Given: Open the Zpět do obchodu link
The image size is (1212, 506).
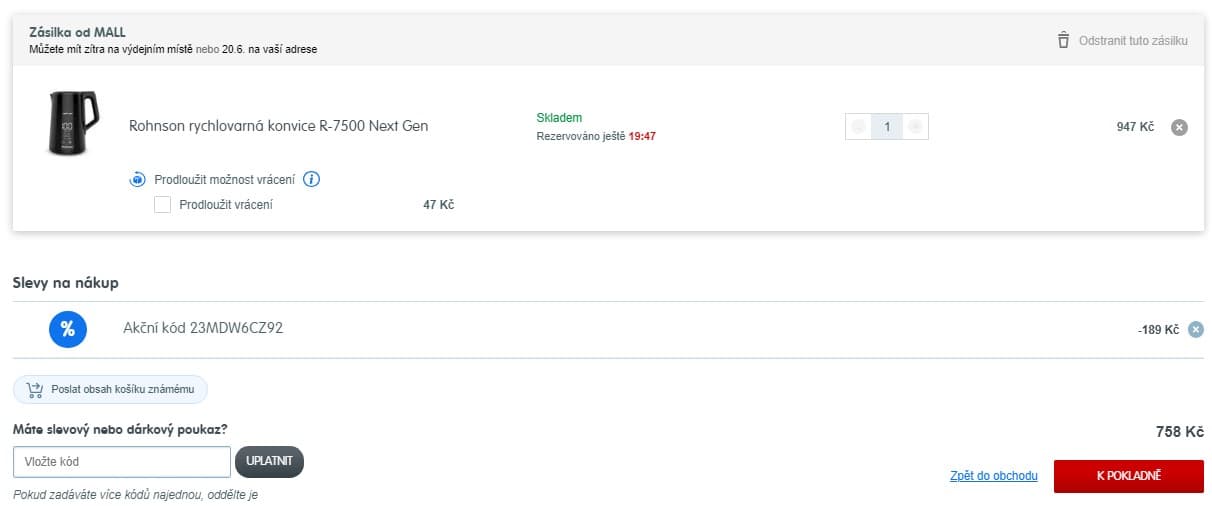Looking at the screenshot, I should pos(994,476).
